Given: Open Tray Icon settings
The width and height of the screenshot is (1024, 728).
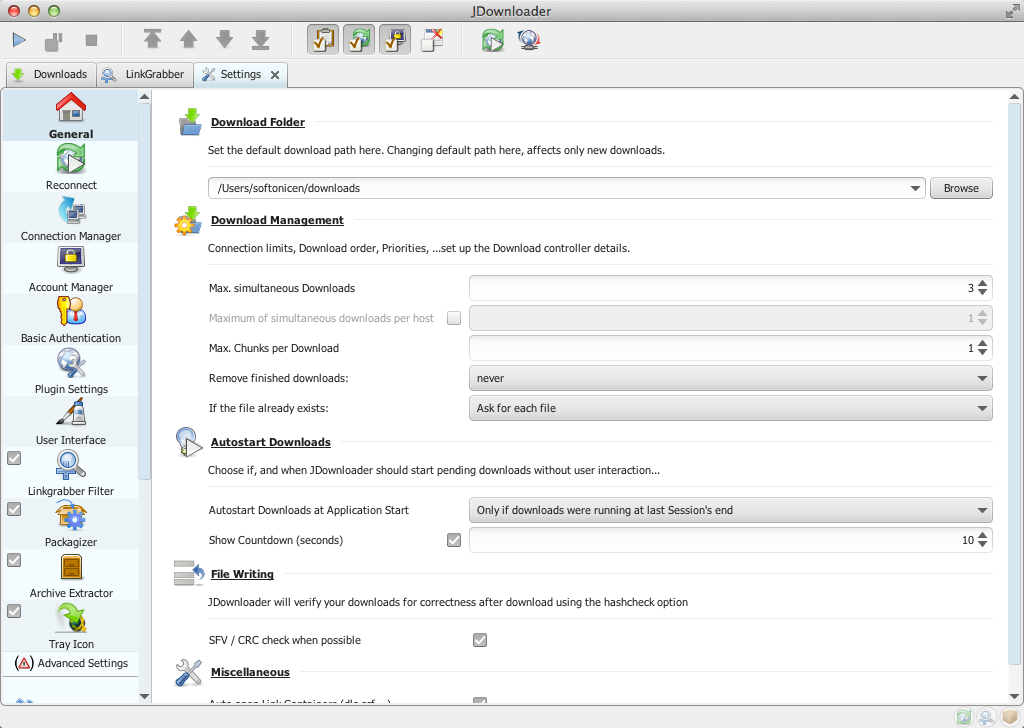Looking at the screenshot, I should pyautogui.click(x=71, y=625).
